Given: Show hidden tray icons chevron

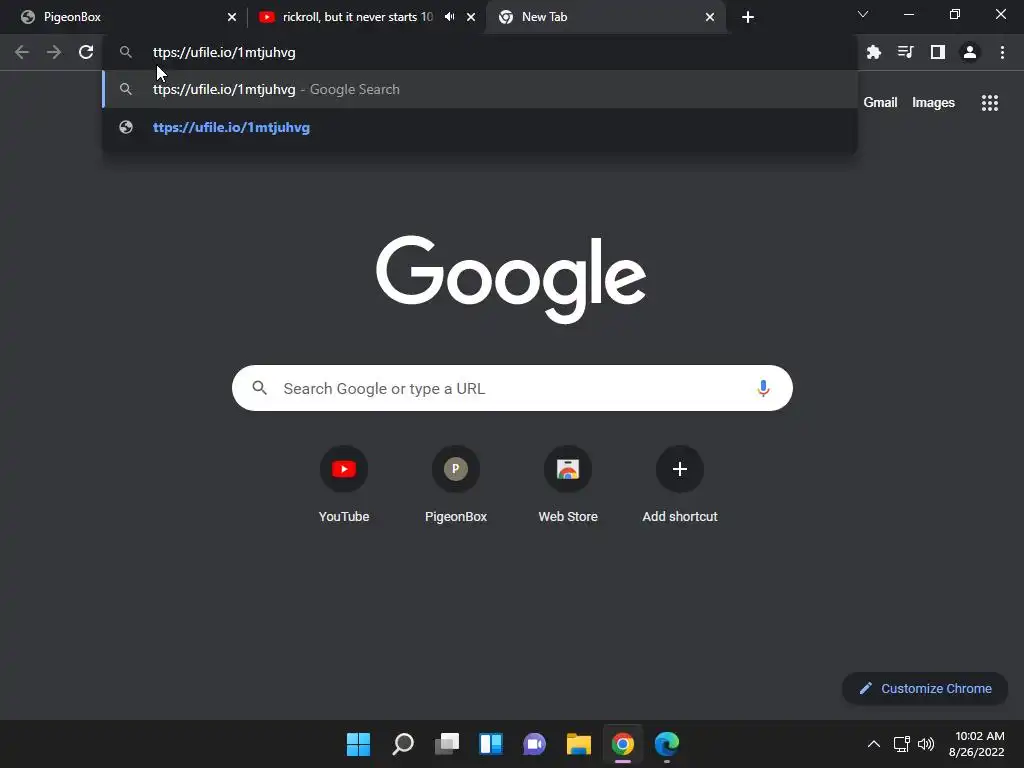Looking at the screenshot, I should 874,744.
